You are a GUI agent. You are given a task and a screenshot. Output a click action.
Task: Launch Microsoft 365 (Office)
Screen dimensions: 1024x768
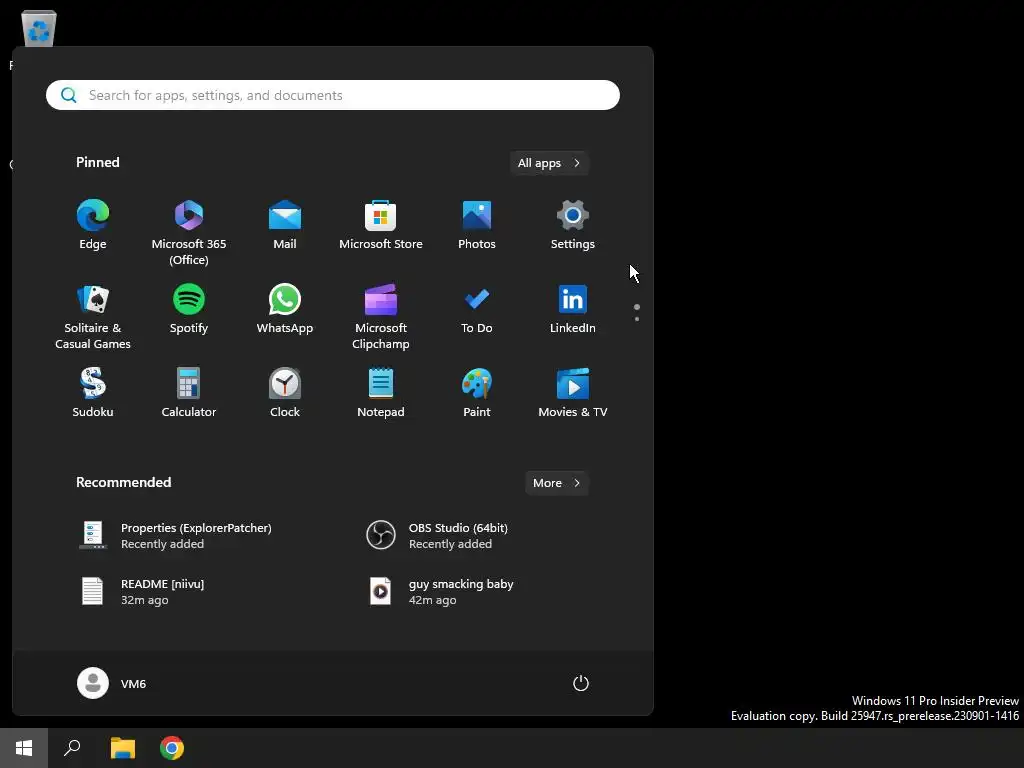189,232
